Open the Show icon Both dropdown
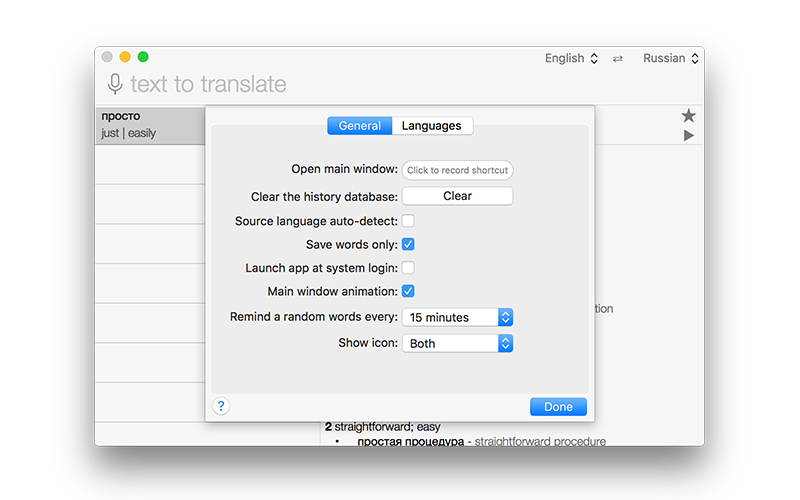 457,343
